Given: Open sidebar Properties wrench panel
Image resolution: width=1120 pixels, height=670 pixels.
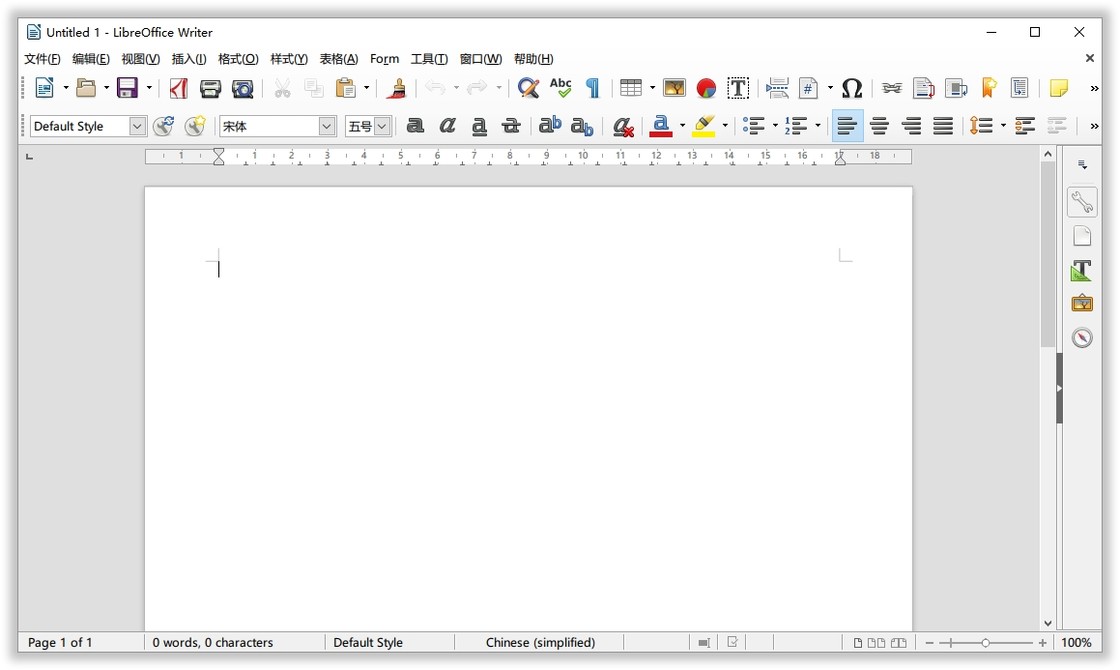Looking at the screenshot, I should tap(1082, 202).
